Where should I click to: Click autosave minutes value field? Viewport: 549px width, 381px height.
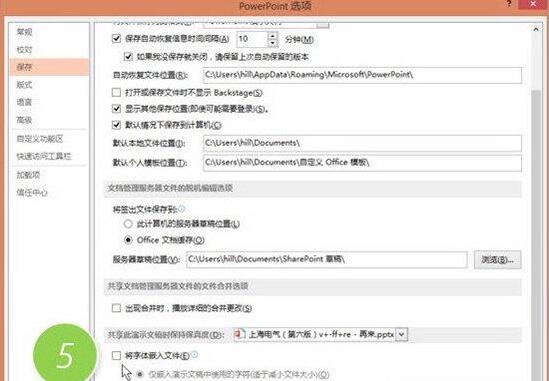252,39
